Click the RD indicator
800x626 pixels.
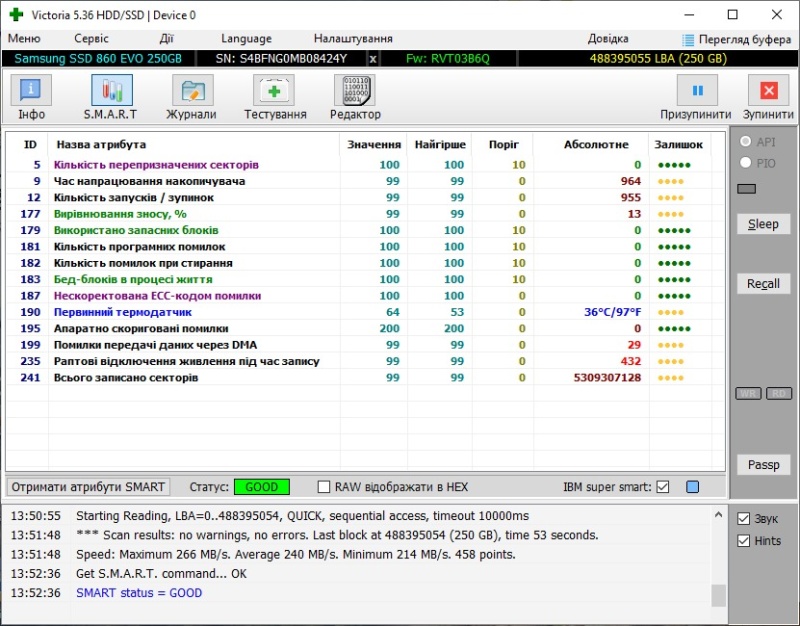pyautogui.click(x=779, y=393)
